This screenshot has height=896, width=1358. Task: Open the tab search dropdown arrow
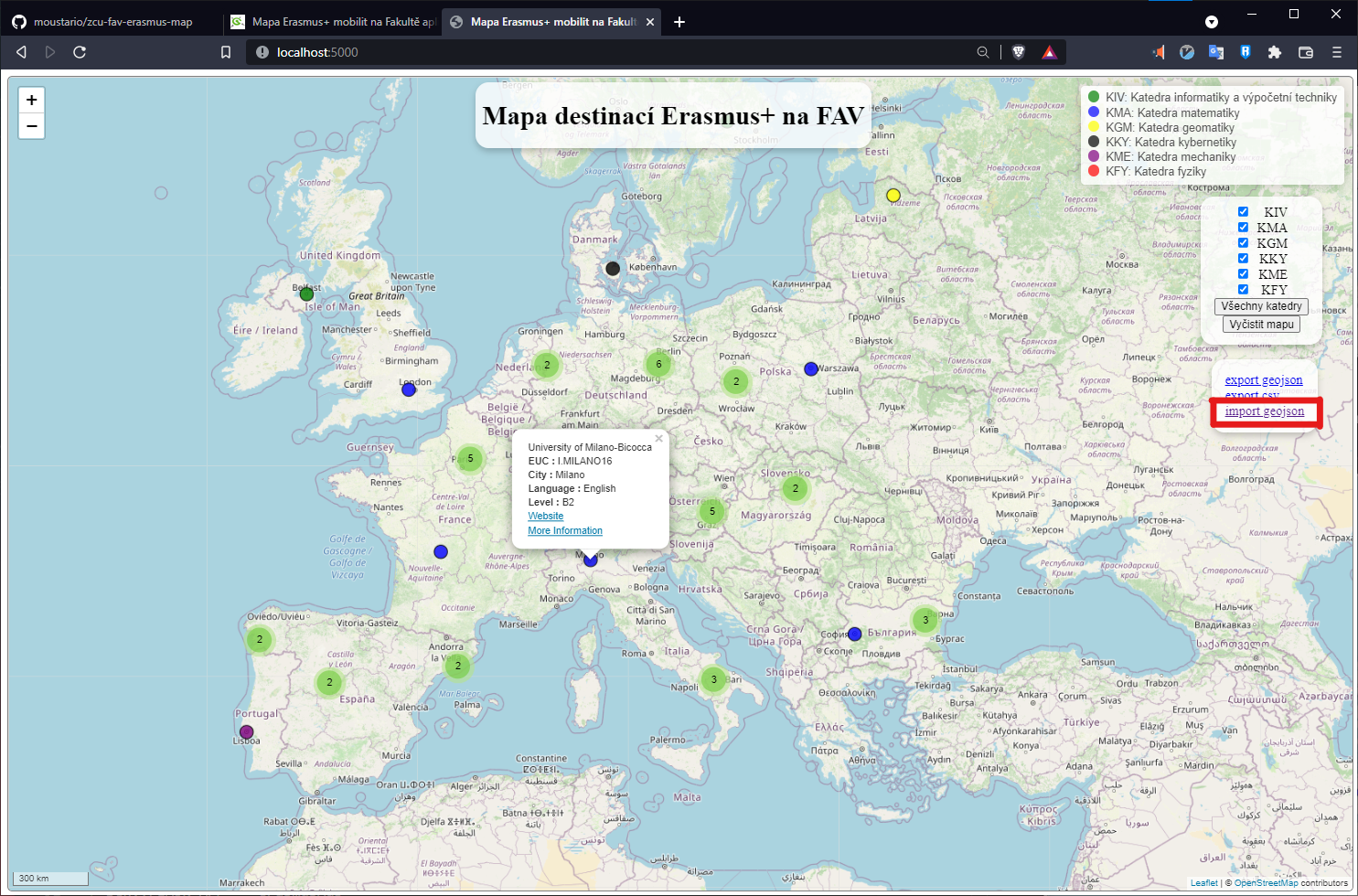click(x=1212, y=22)
